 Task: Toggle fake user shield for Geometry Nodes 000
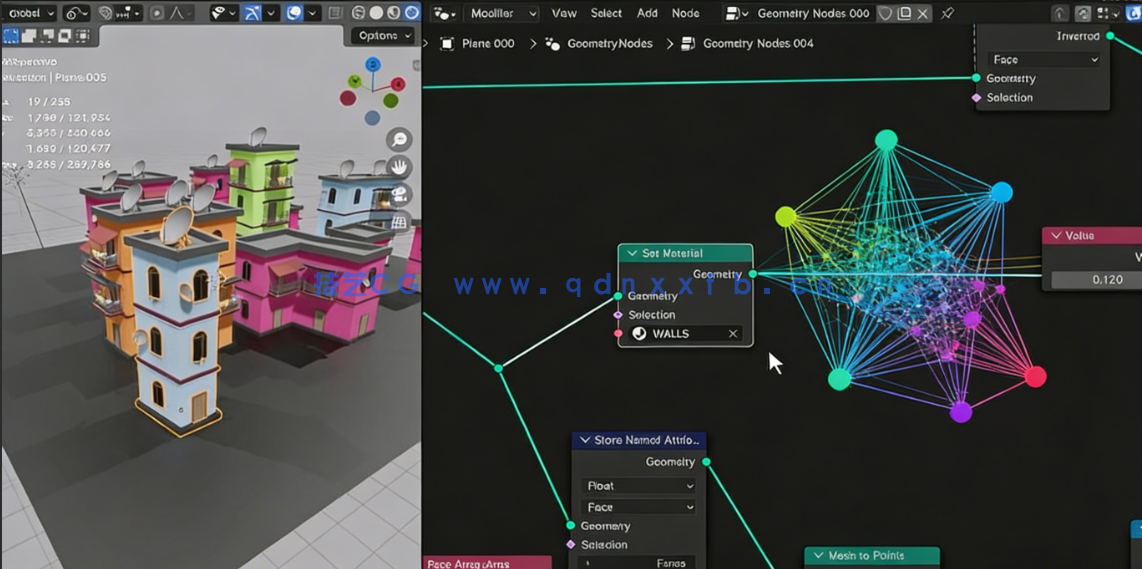886,13
